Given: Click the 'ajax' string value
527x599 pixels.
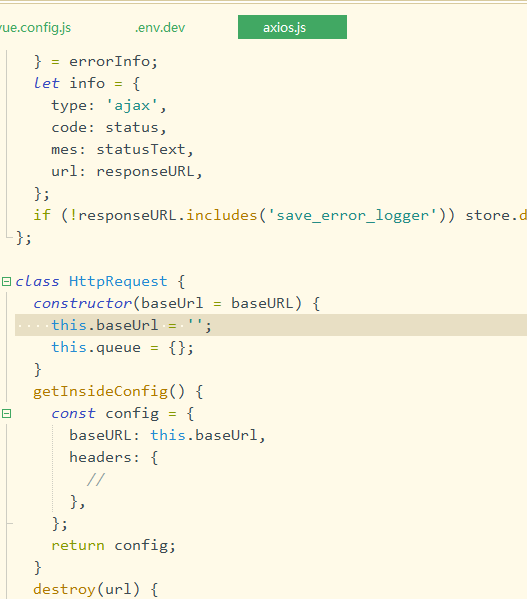Looking at the screenshot, I should [132, 105].
